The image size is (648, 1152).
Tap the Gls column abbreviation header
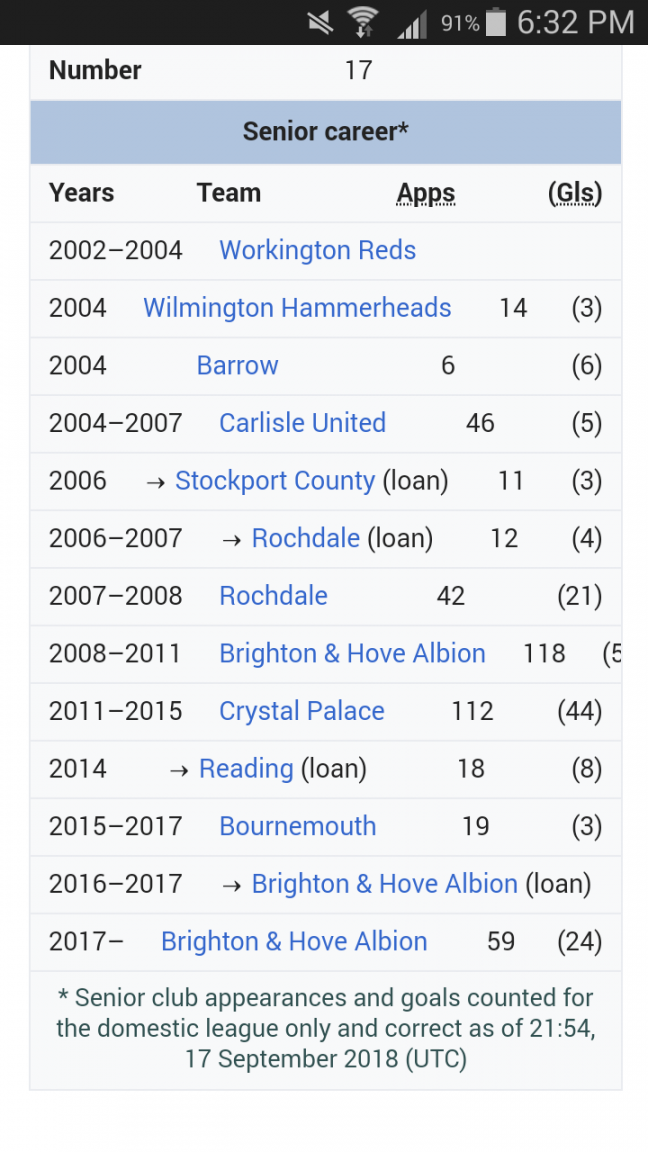575,193
